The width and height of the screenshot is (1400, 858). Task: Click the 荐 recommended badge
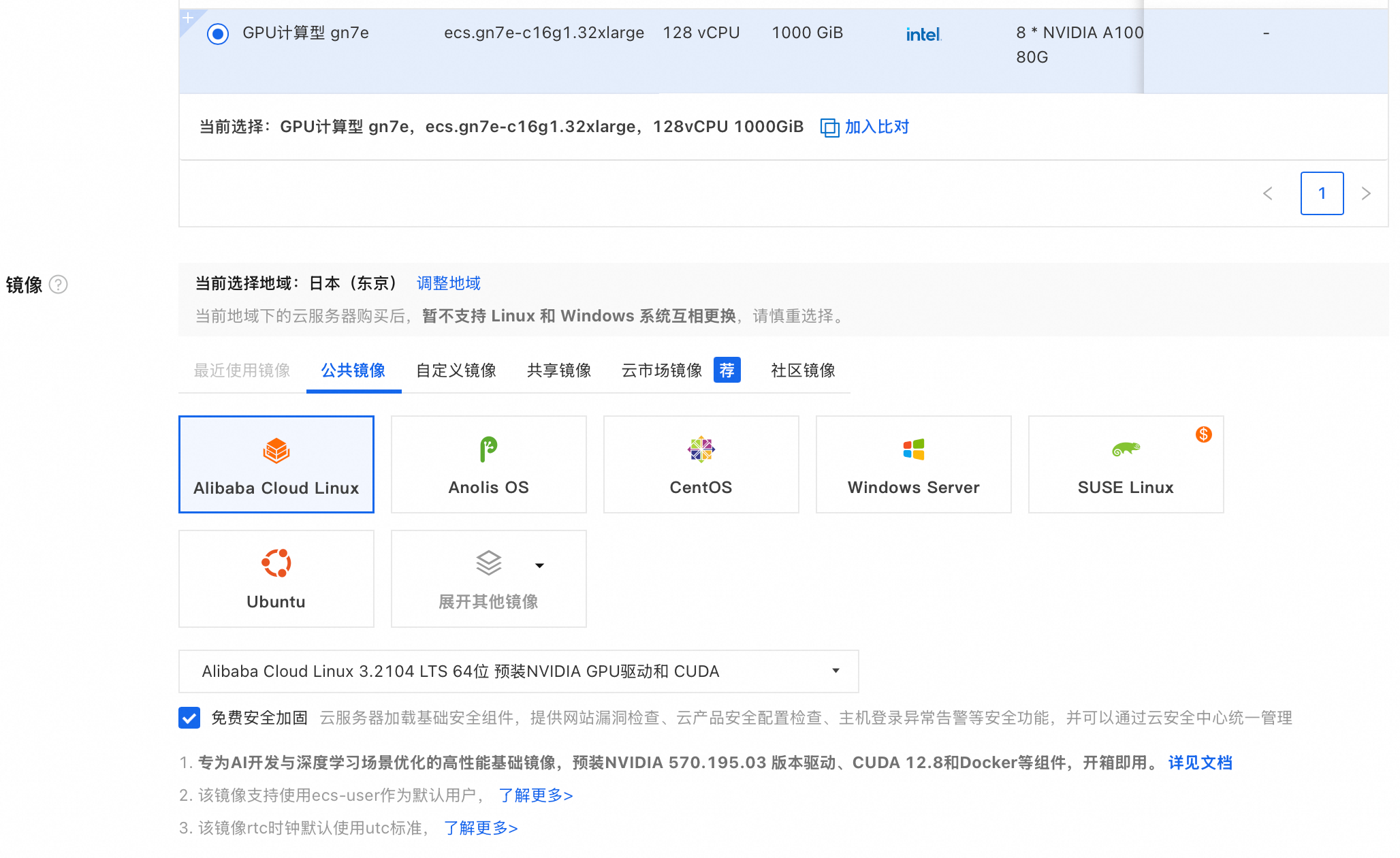click(727, 370)
